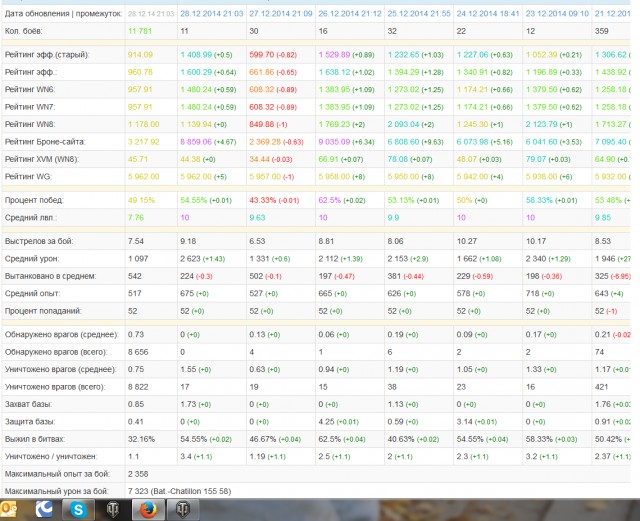Select efficiency rating value 1 600.29
This screenshot has width=640, height=521.
[196, 72]
